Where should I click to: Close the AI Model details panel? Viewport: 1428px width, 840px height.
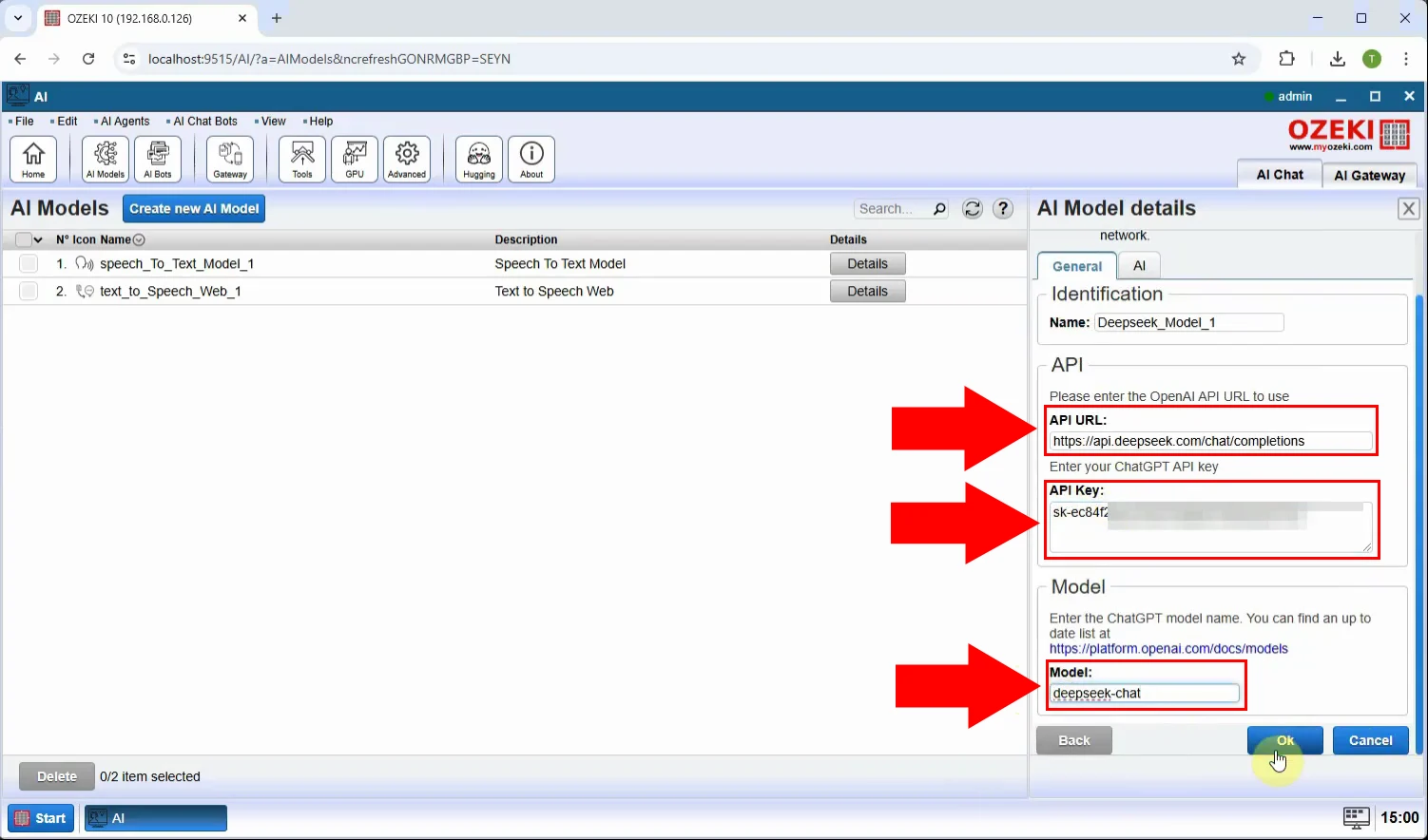1409,208
